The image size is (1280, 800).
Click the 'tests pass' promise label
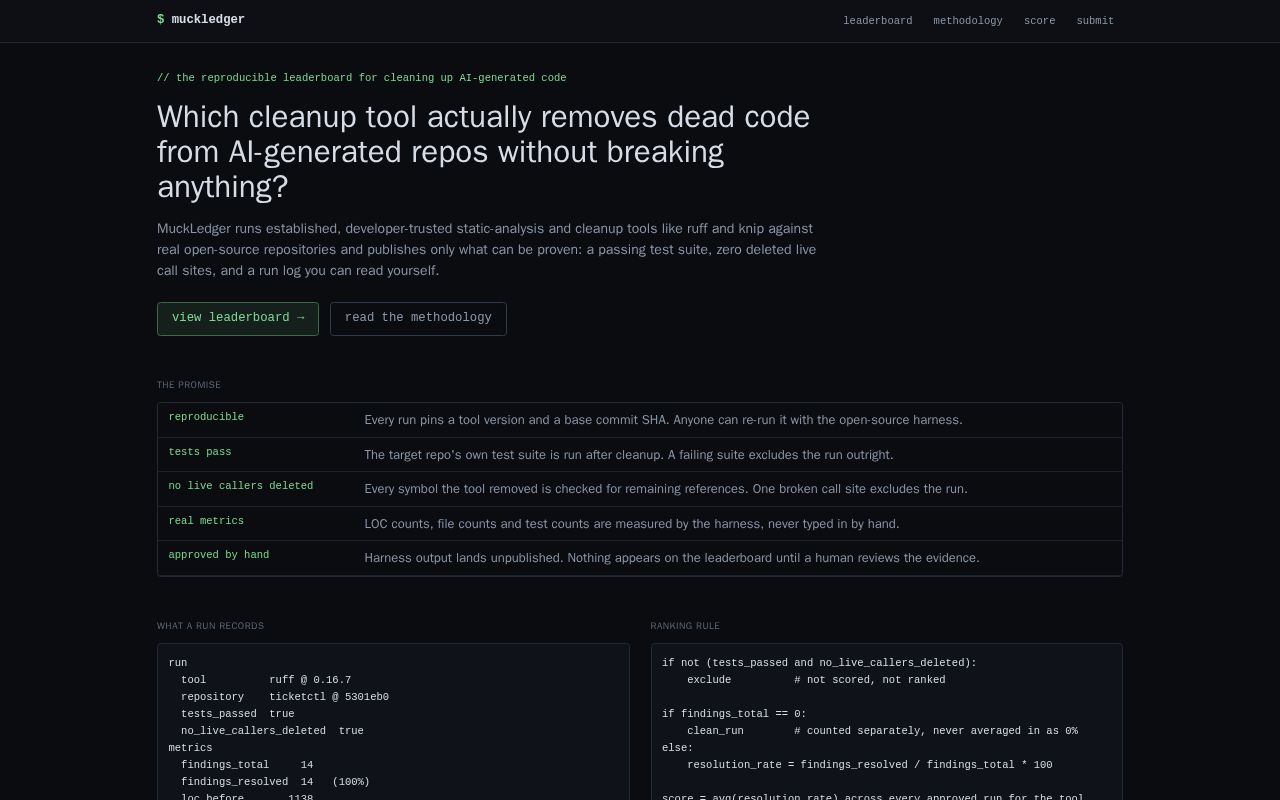coord(200,452)
